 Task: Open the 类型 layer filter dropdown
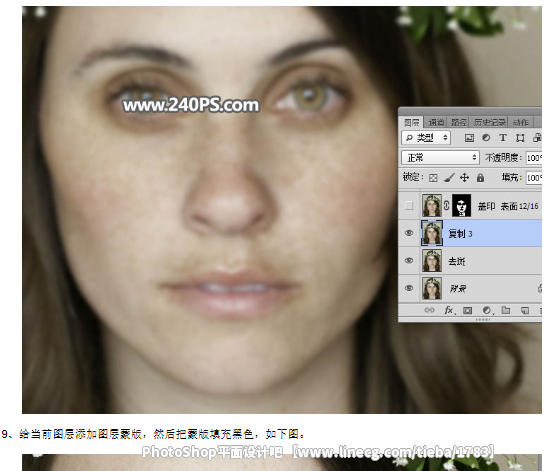(426, 138)
